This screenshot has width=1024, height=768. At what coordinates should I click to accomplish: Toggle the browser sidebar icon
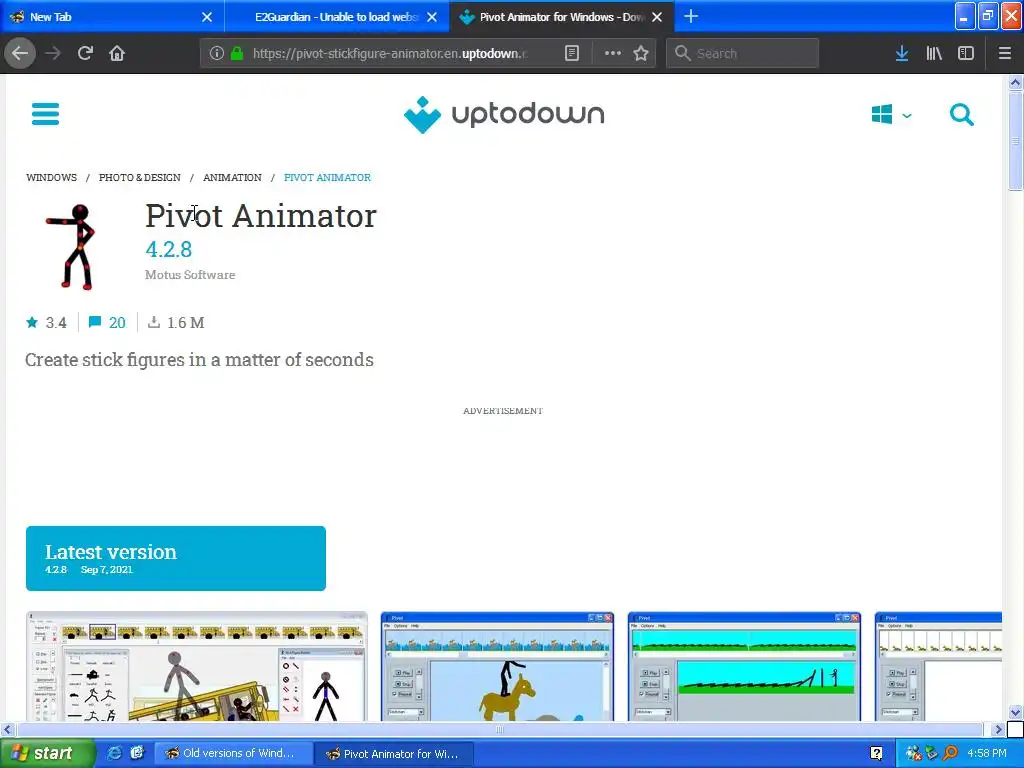966,54
